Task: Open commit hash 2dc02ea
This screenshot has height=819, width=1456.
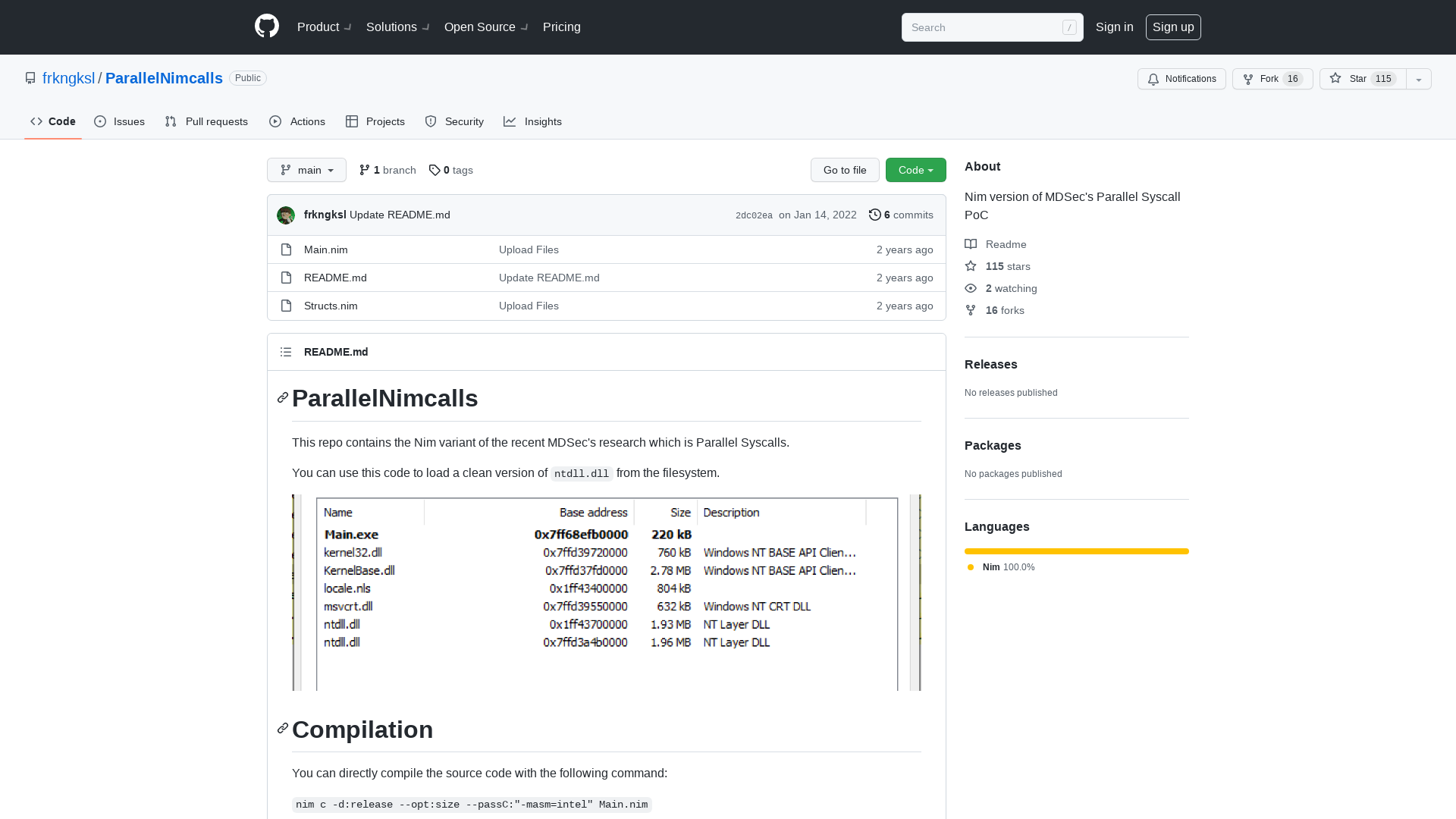Action: (754, 215)
